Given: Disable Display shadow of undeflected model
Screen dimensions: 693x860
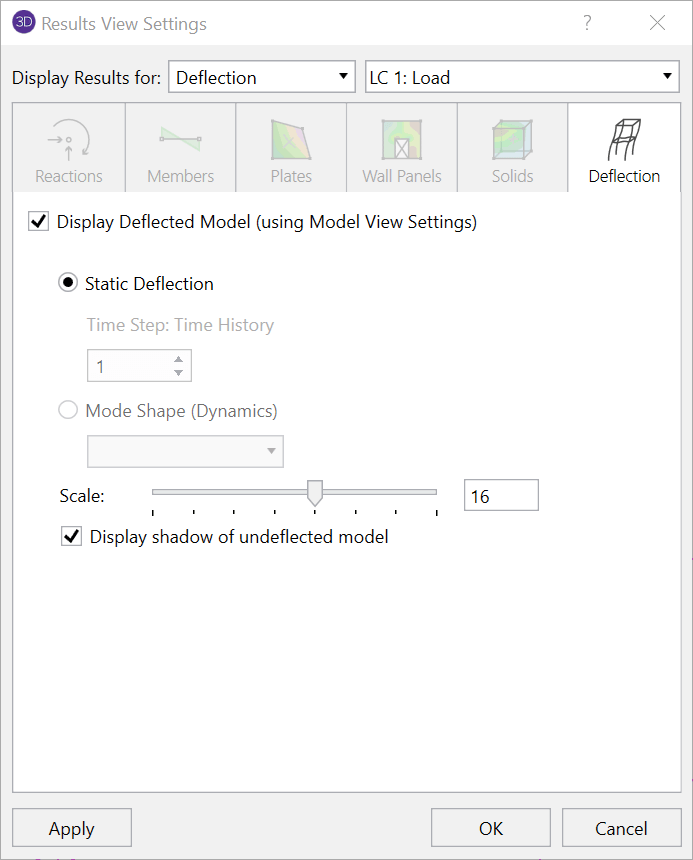Looking at the screenshot, I should coord(71,536).
